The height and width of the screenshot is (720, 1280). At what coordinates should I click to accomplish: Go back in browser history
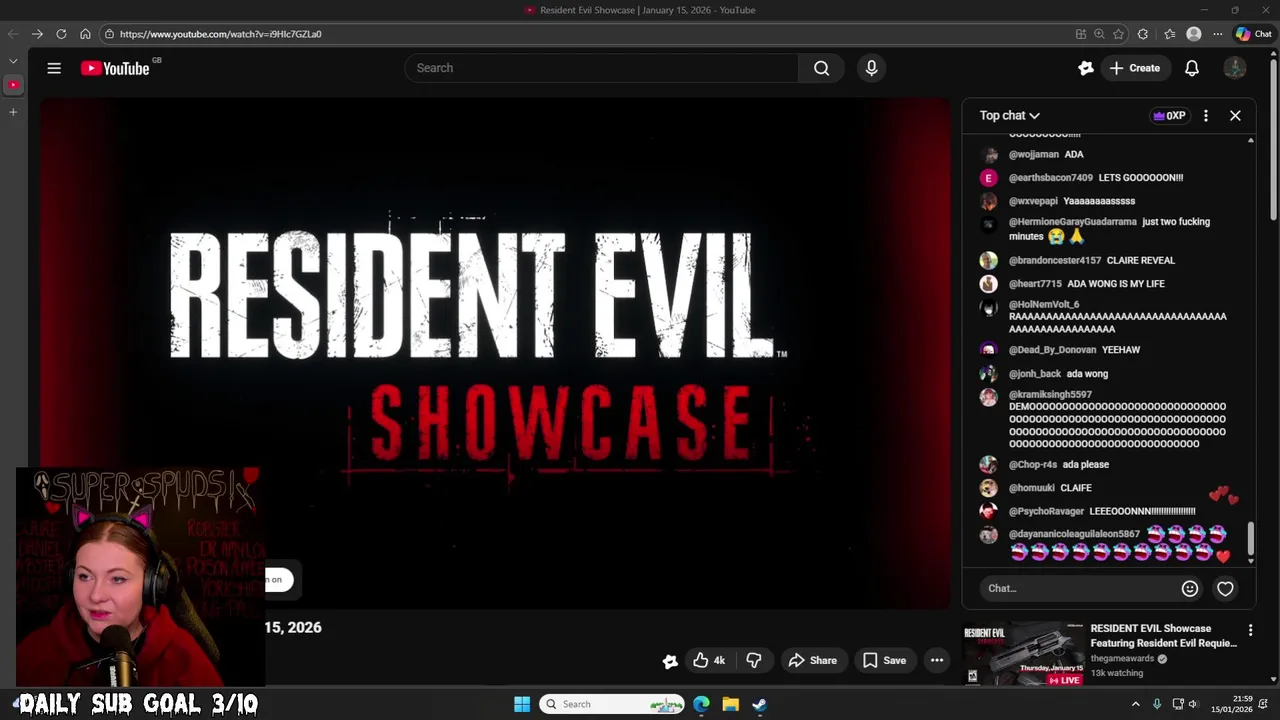coord(13,34)
